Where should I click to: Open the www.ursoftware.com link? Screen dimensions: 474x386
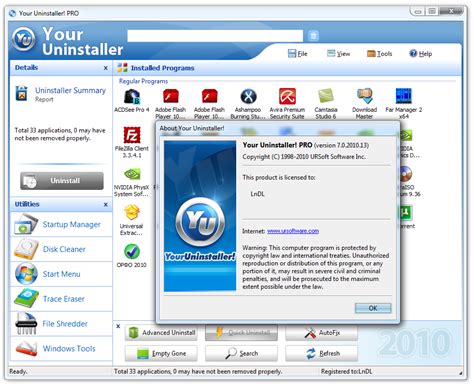293,231
